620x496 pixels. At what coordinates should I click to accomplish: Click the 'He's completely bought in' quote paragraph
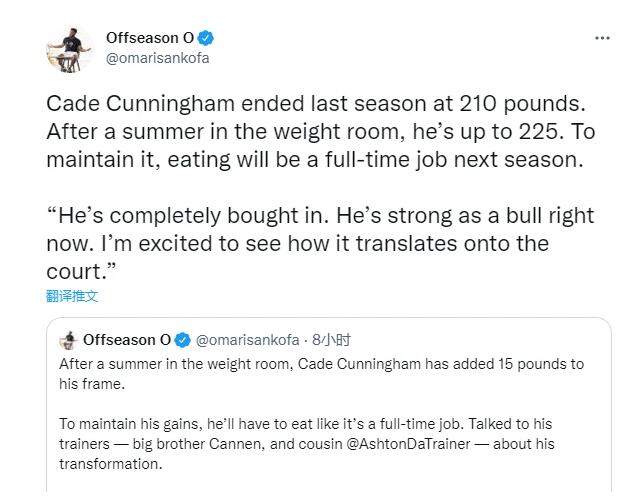point(320,216)
